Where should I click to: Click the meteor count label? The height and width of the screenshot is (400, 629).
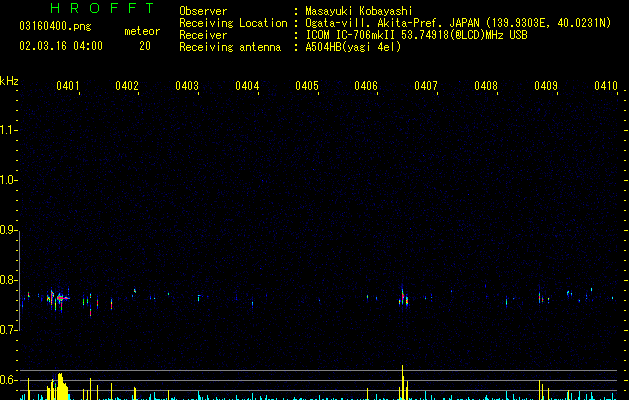coord(142,31)
